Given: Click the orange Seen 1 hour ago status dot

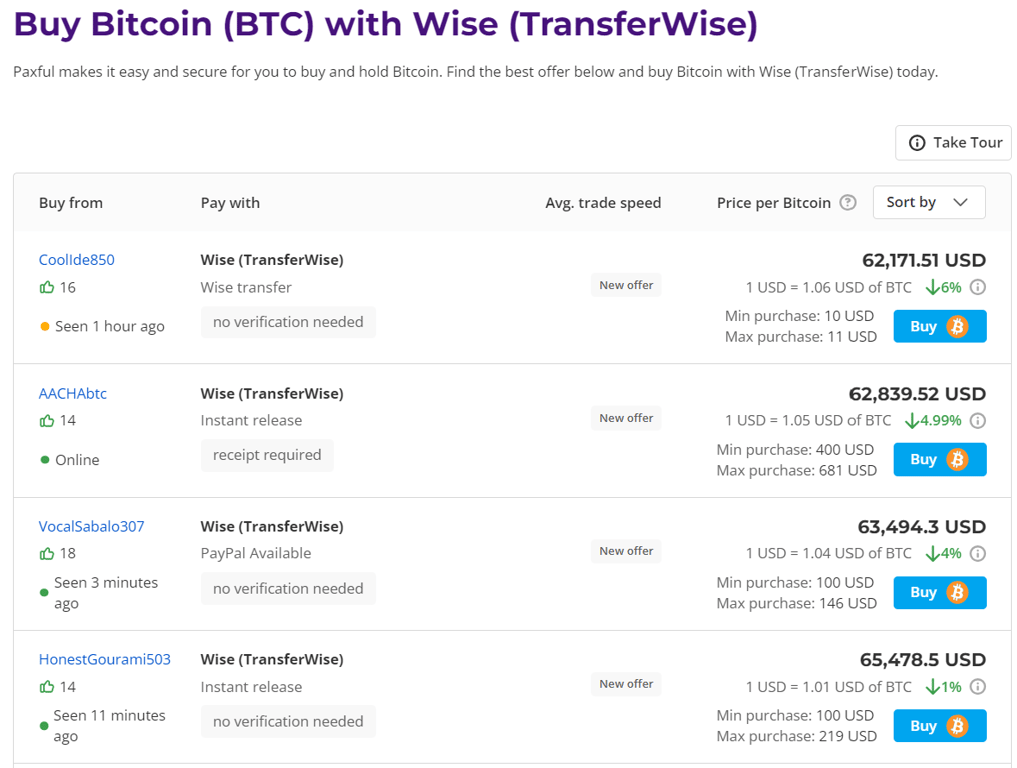Looking at the screenshot, I should pyautogui.click(x=43, y=325).
